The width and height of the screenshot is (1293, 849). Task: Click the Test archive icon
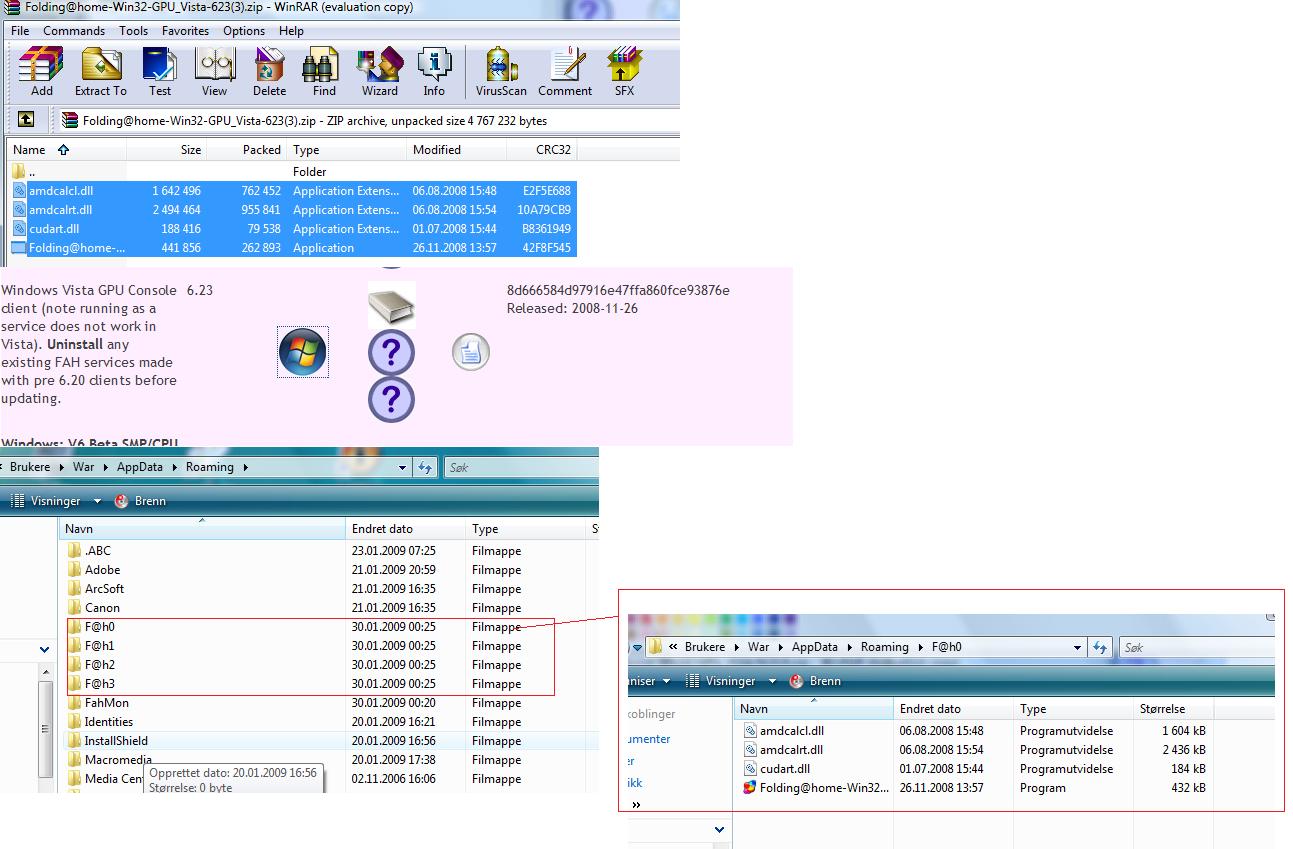(160, 71)
